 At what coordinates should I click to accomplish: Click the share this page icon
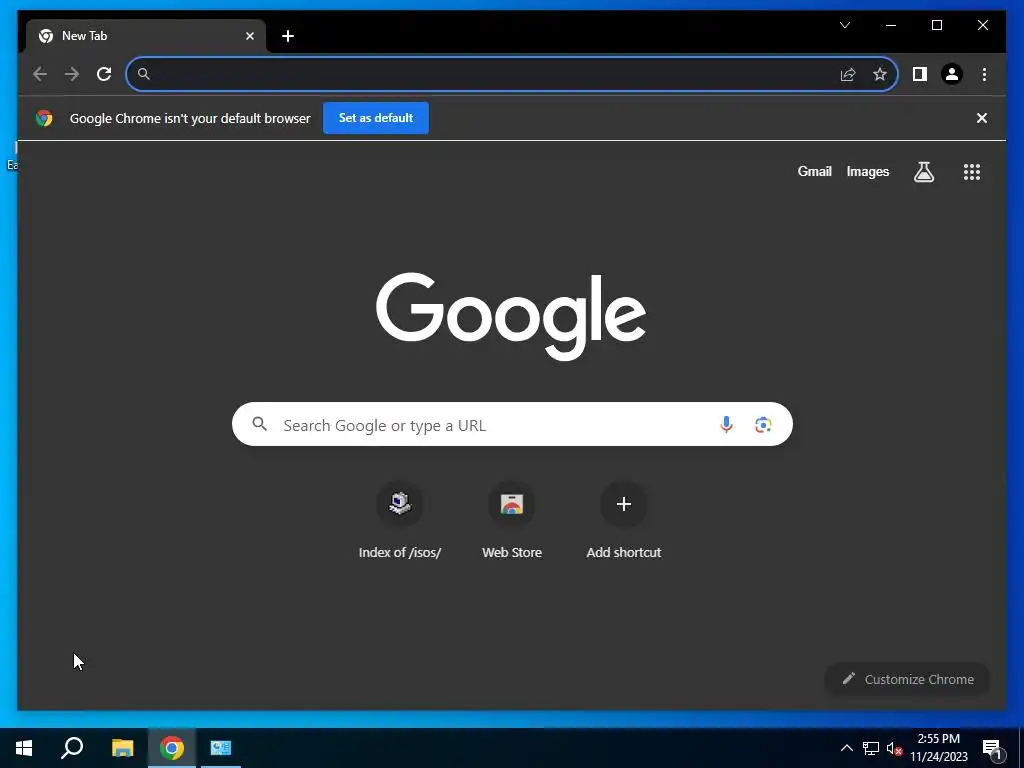[848, 74]
